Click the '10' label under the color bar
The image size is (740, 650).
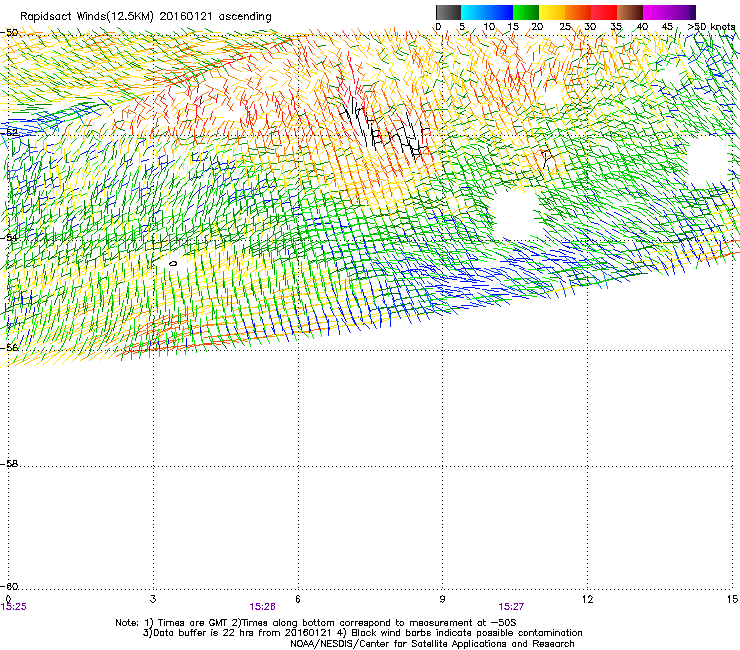pyautogui.click(x=489, y=27)
